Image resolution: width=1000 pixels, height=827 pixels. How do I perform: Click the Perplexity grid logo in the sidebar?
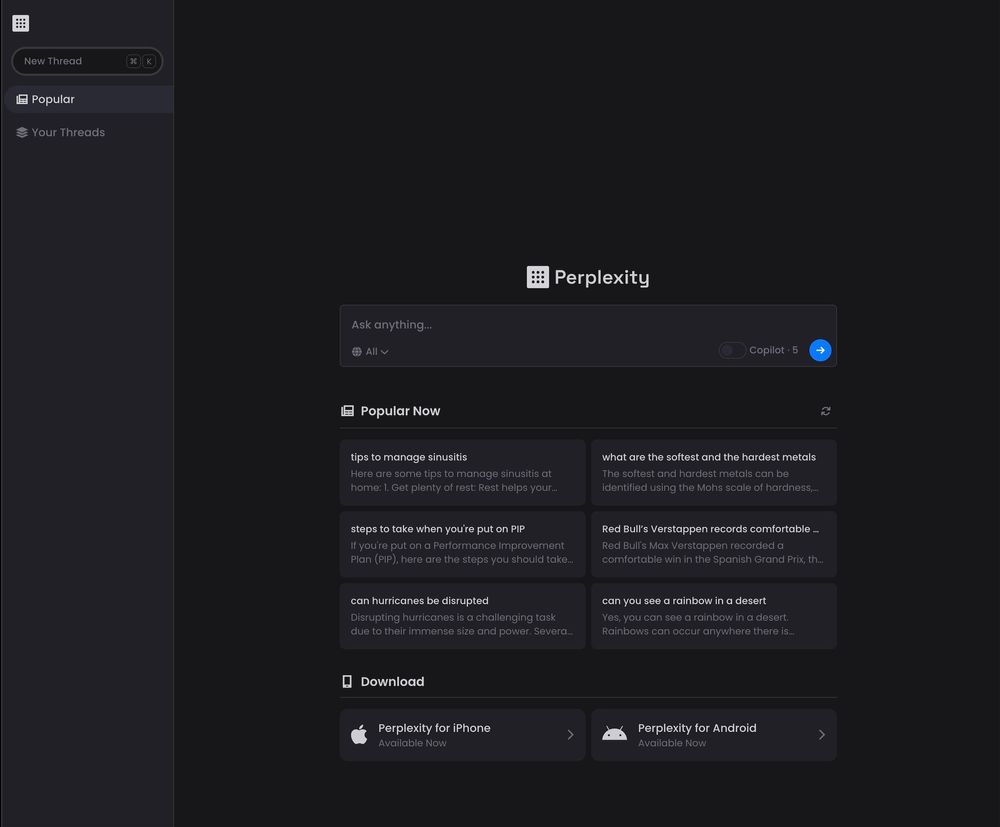(21, 23)
